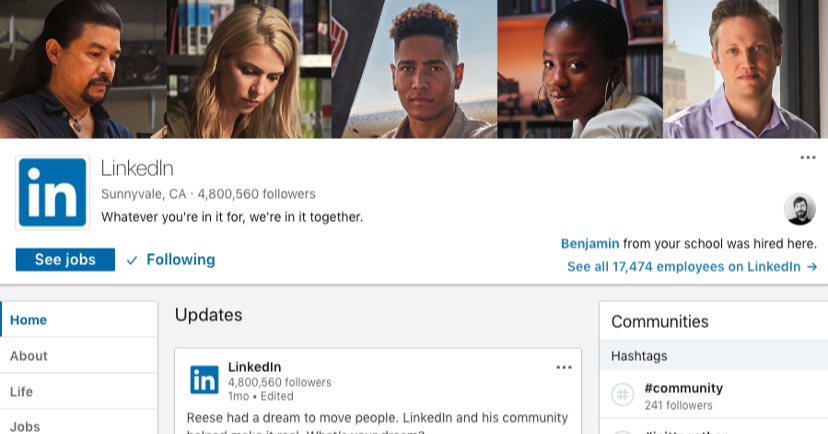The height and width of the screenshot is (434, 828).
Task: Click the LinkedIn company name heading
Action: coord(137,168)
